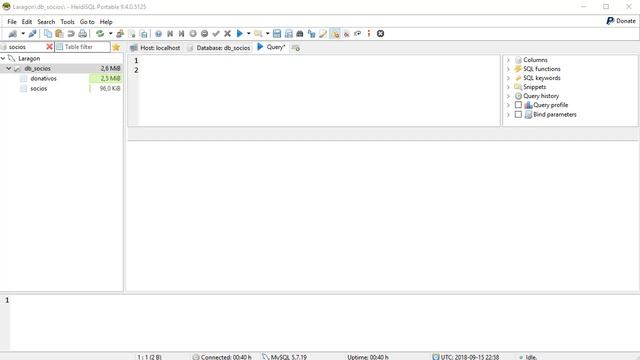Open the user manager icon
The width and height of the screenshot is (640, 360).
pyautogui.click(x=120, y=34)
